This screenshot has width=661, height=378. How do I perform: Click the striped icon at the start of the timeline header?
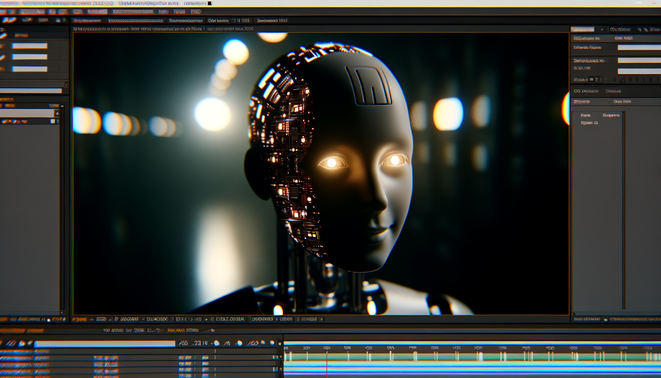tap(11, 343)
